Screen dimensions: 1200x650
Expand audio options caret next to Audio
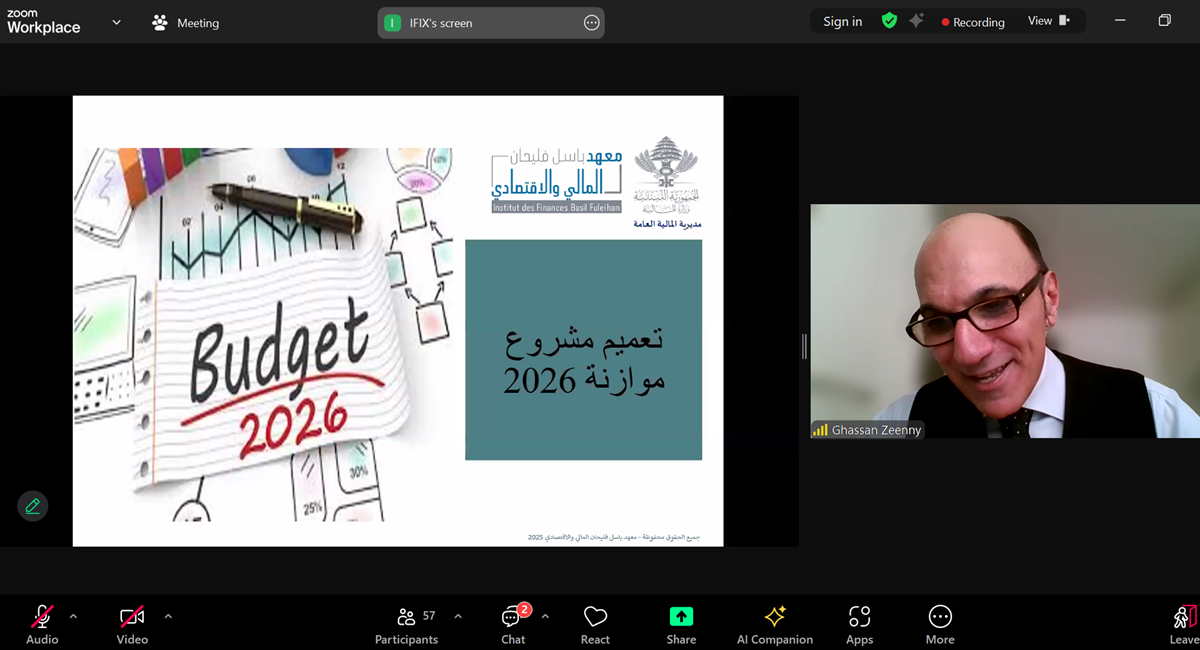tap(73, 616)
